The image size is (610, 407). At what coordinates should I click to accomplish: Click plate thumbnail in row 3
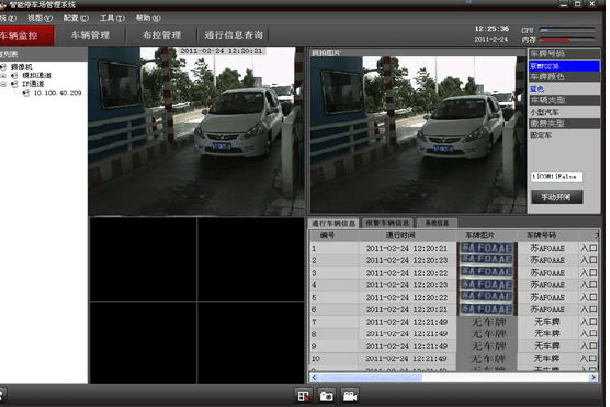click(x=487, y=272)
